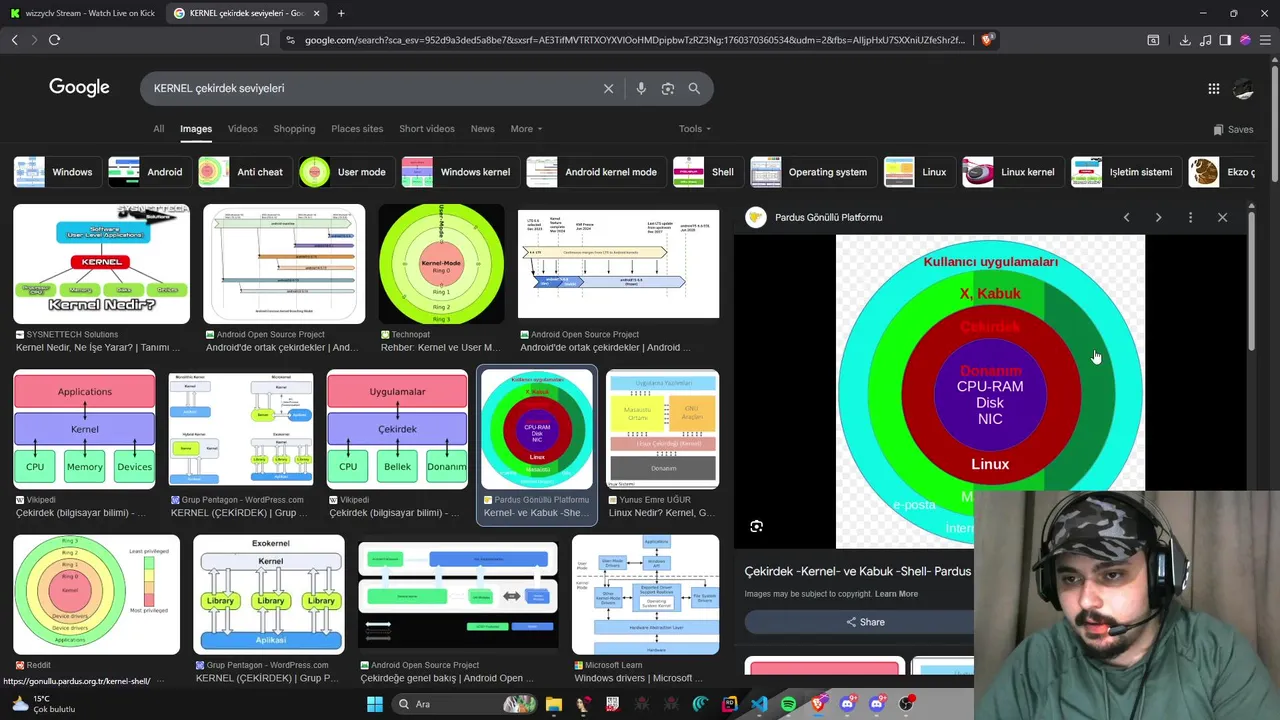Search by image with the Lens icon
Viewport: 1280px width, 720px height.
[668, 88]
